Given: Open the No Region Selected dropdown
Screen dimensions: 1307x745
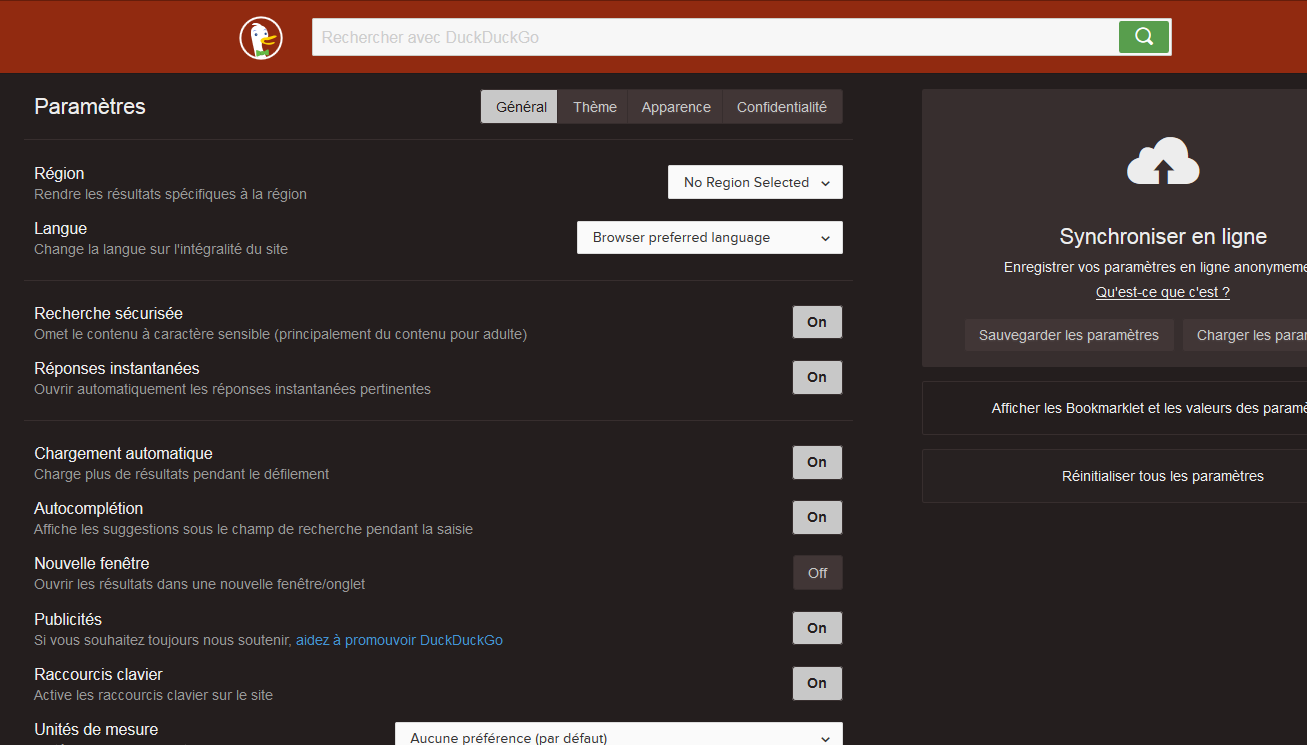Looking at the screenshot, I should pyautogui.click(x=755, y=182).
